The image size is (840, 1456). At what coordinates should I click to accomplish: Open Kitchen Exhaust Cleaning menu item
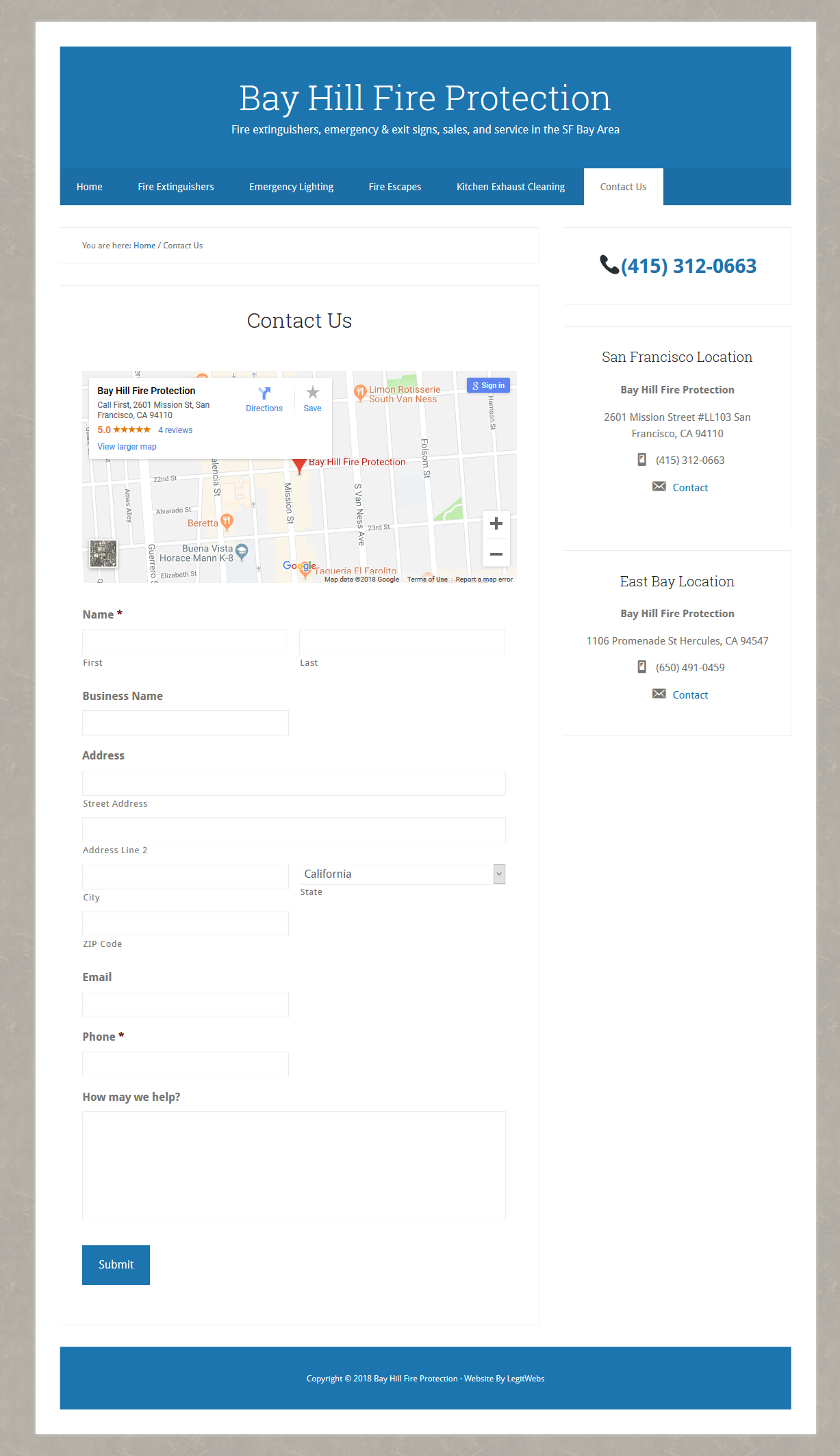click(511, 187)
